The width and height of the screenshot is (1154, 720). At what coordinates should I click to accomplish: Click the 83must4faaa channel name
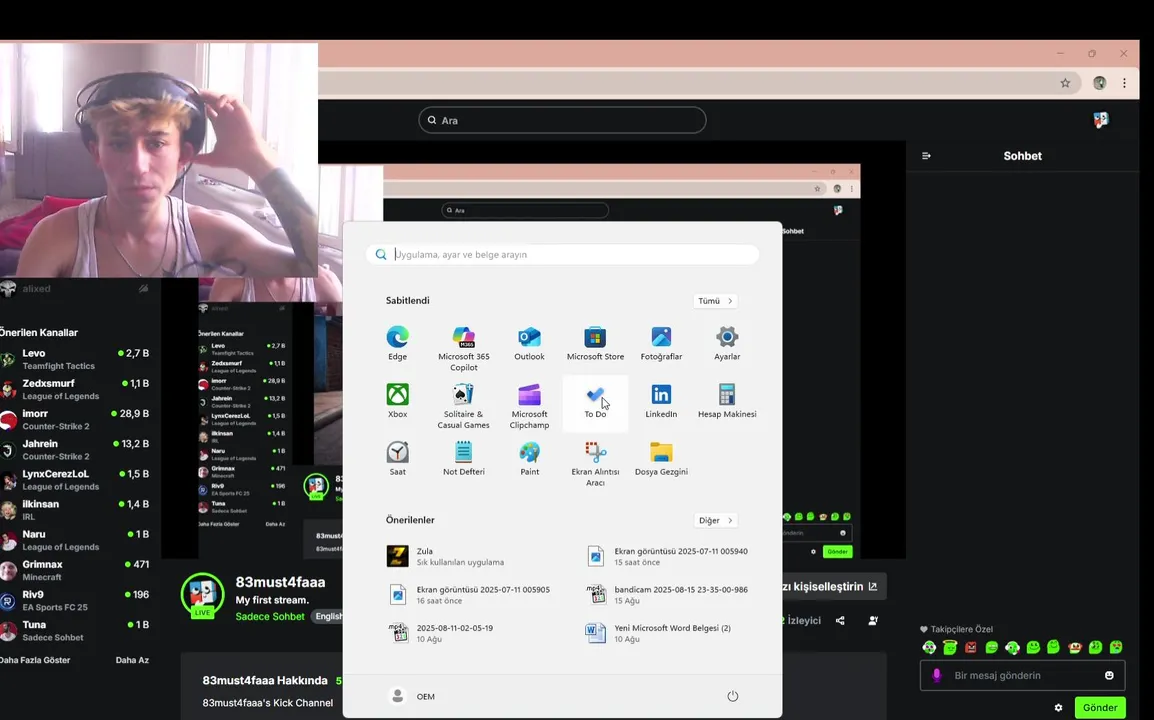[x=280, y=582]
